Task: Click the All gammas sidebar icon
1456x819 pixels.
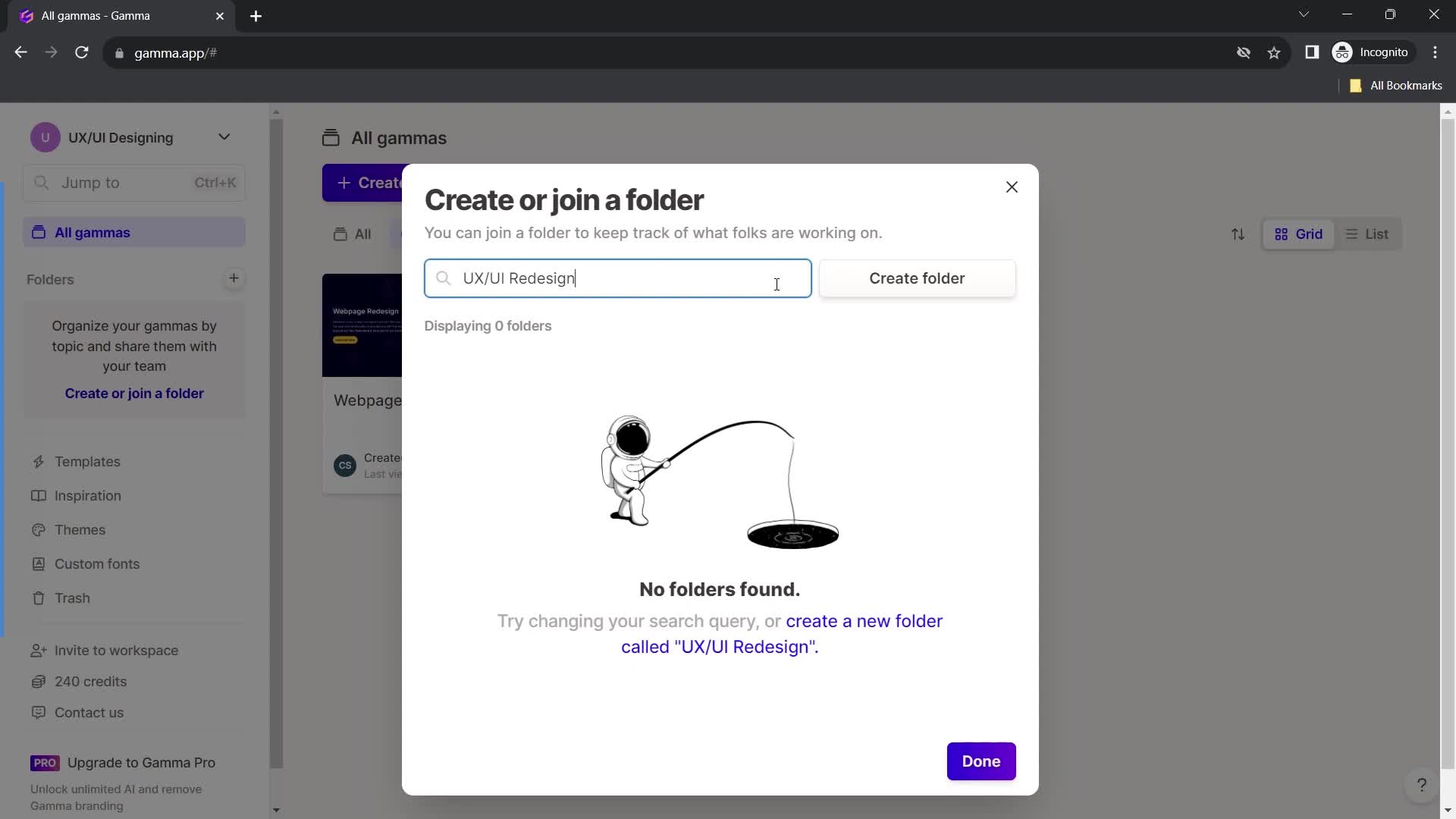Action: tap(37, 232)
